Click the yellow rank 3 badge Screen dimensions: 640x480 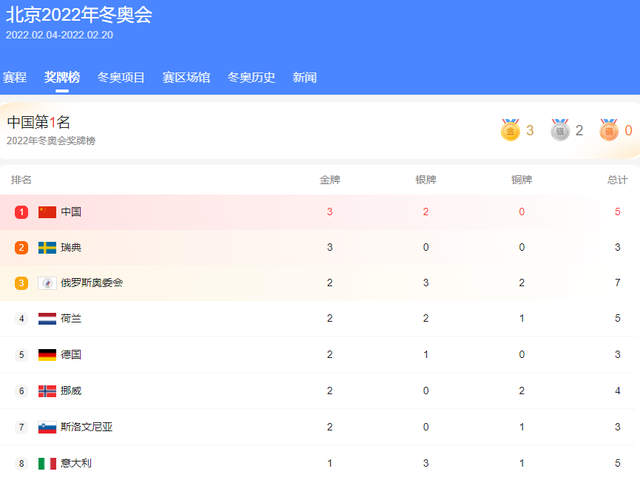[22, 283]
